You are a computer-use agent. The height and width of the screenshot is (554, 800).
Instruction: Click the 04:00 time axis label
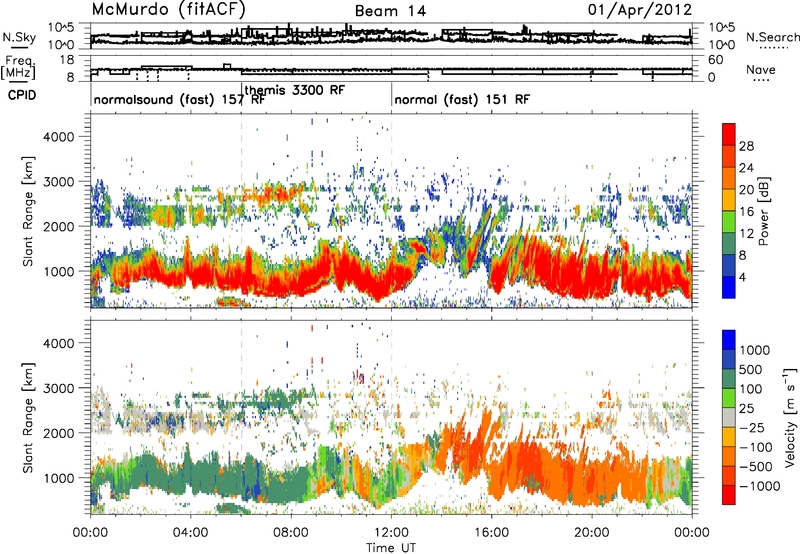[x=191, y=533]
